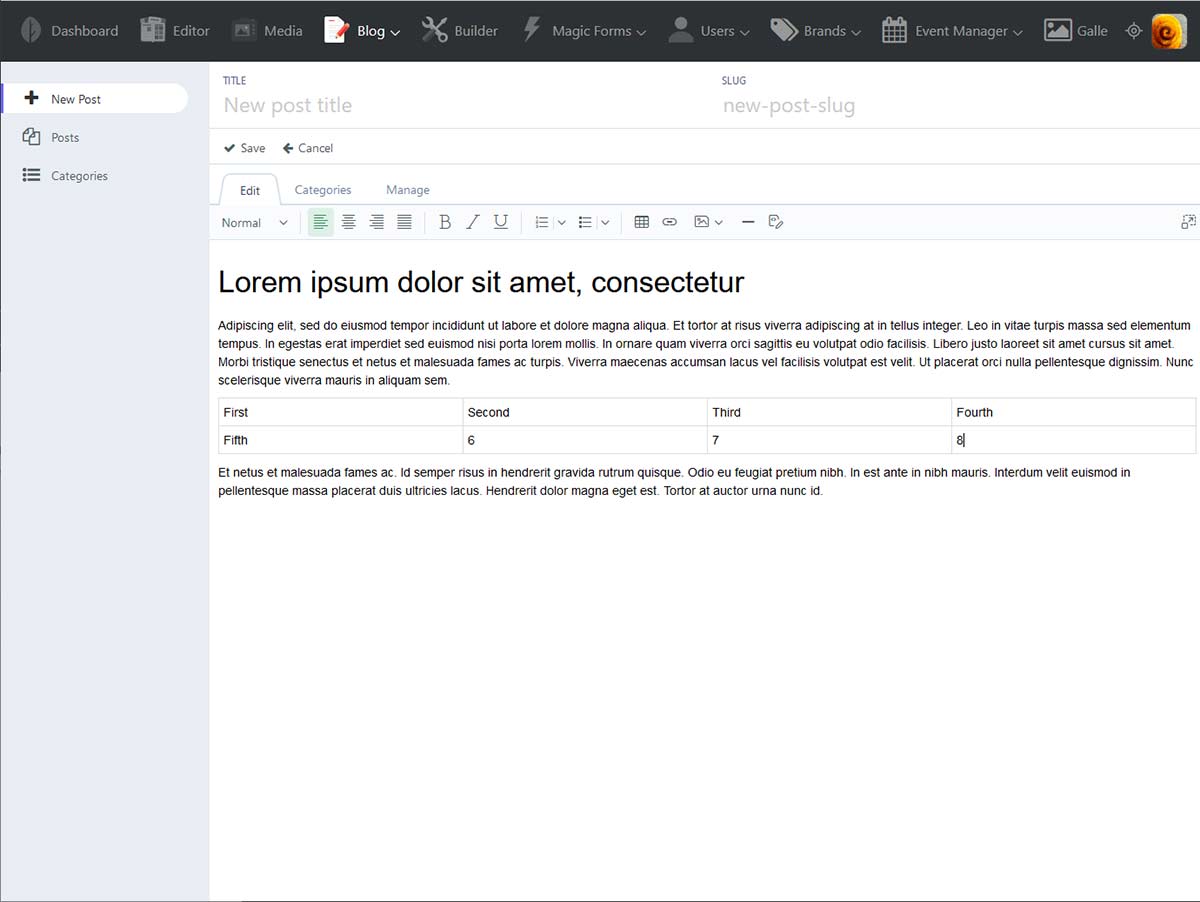Image resolution: width=1200 pixels, height=902 pixels.
Task: Open numbered list options arrow
Action: pyautogui.click(x=561, y=223)
